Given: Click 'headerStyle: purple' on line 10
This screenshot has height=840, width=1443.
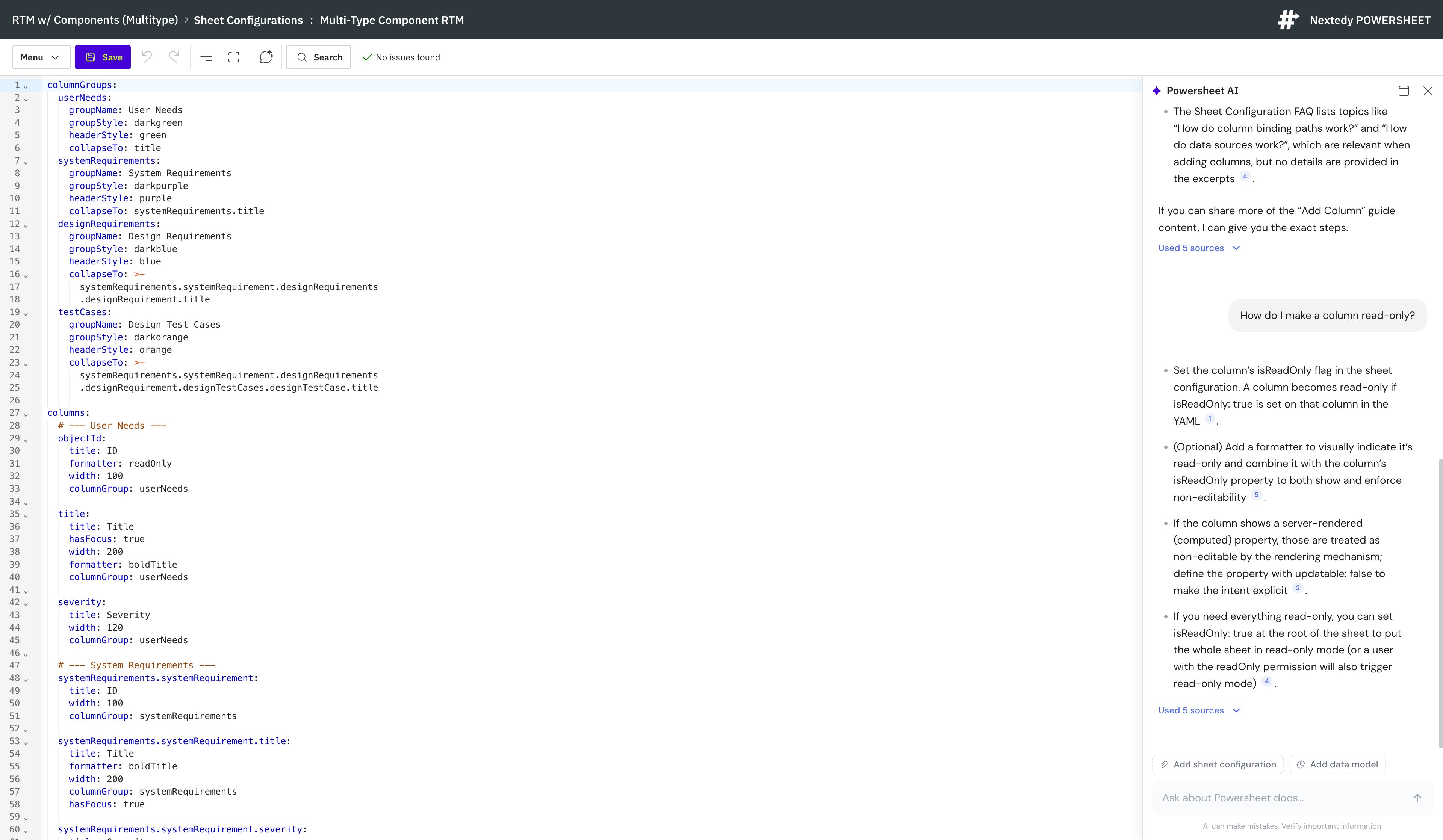Looking at the screenshot, I should pos(120,198).
